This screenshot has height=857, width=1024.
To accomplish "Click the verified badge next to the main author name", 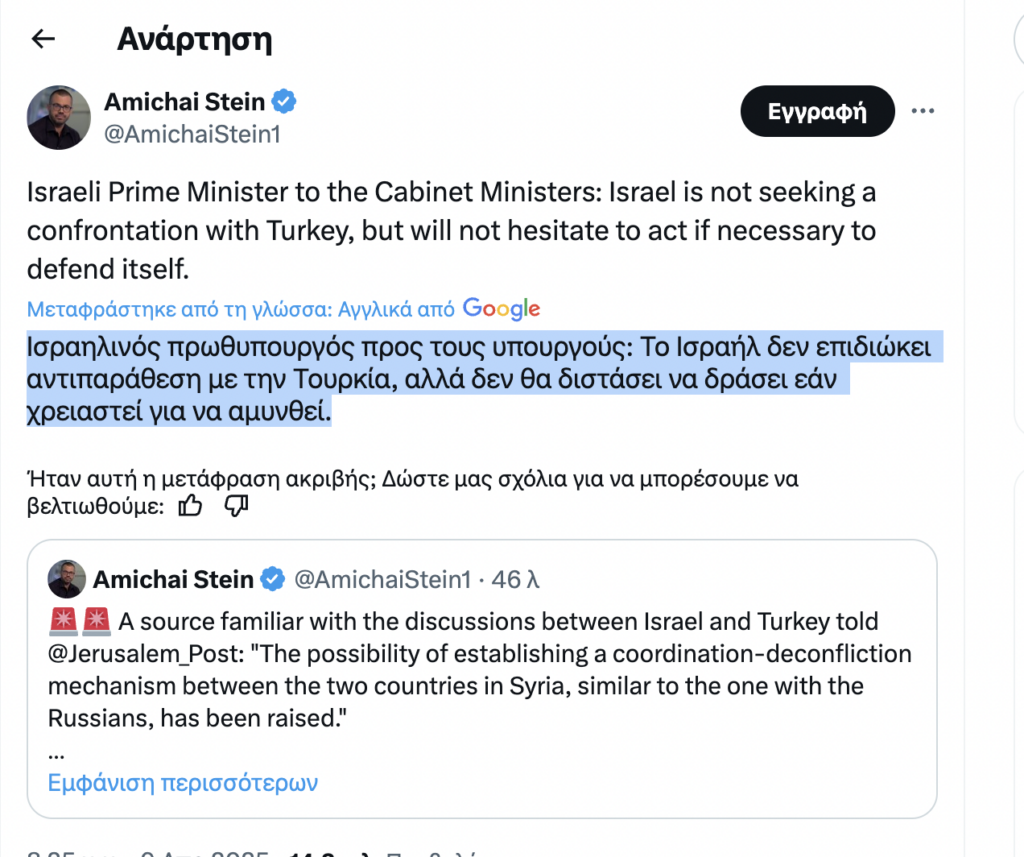I will click(x=285, y=102).
